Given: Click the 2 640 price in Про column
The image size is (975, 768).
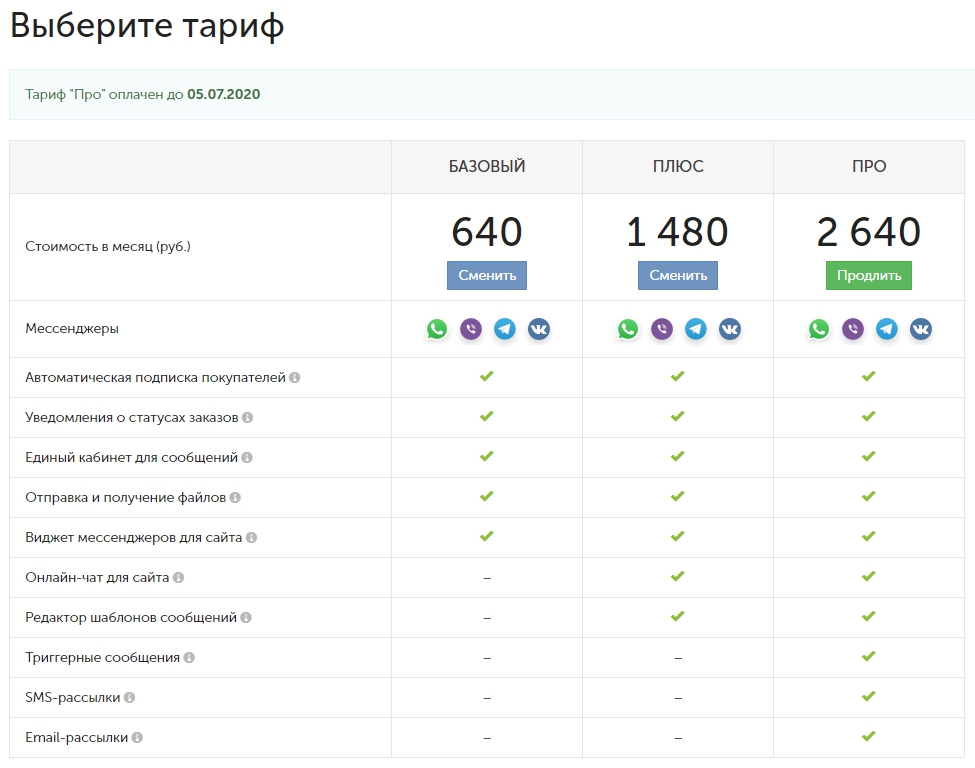Looking at the screenshot, I should click(x=868, y=232).
